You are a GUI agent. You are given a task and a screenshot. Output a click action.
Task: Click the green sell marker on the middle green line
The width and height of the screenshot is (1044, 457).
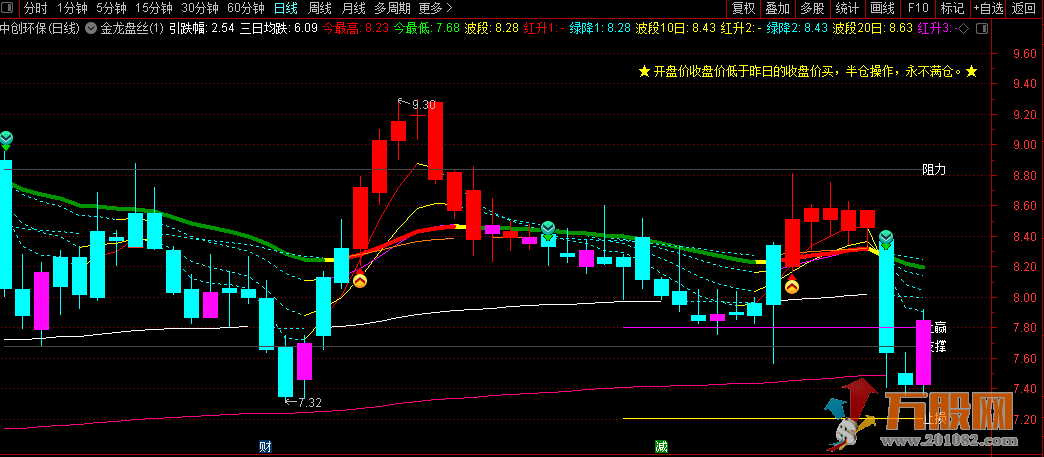click(548, 230)
